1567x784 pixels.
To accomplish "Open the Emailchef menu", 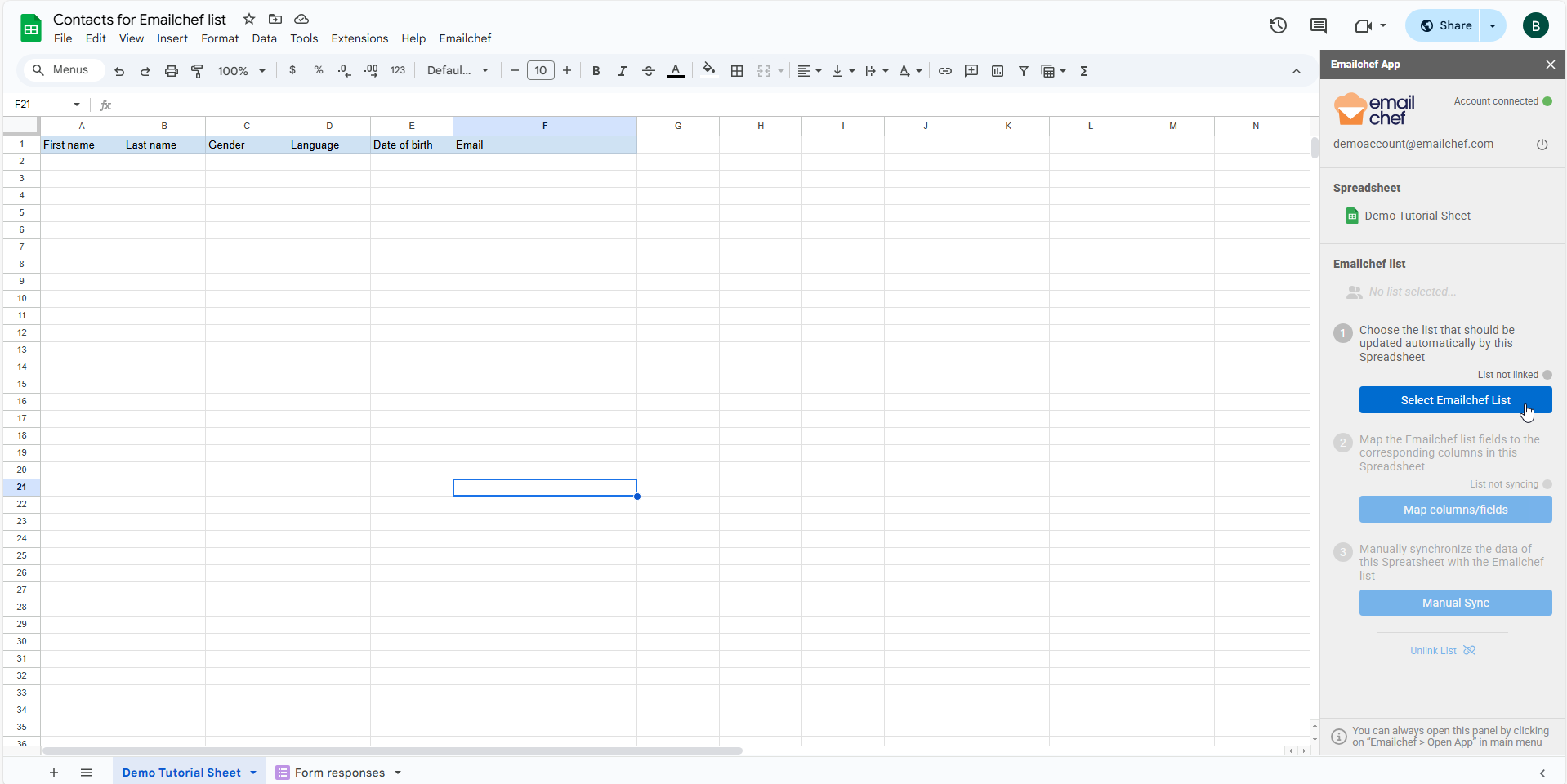I will tap(465, 38).
